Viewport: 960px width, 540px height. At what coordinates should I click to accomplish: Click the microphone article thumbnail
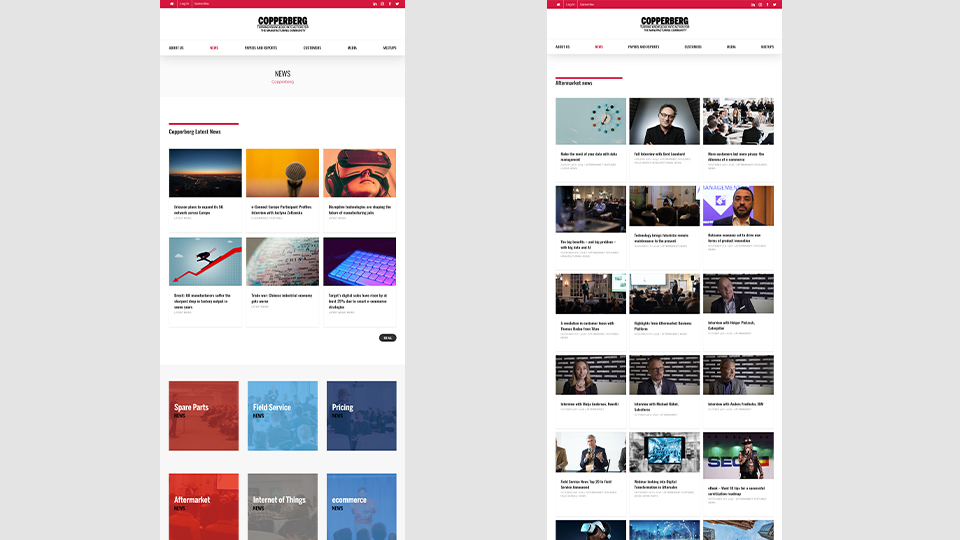(x=282, y=173)
